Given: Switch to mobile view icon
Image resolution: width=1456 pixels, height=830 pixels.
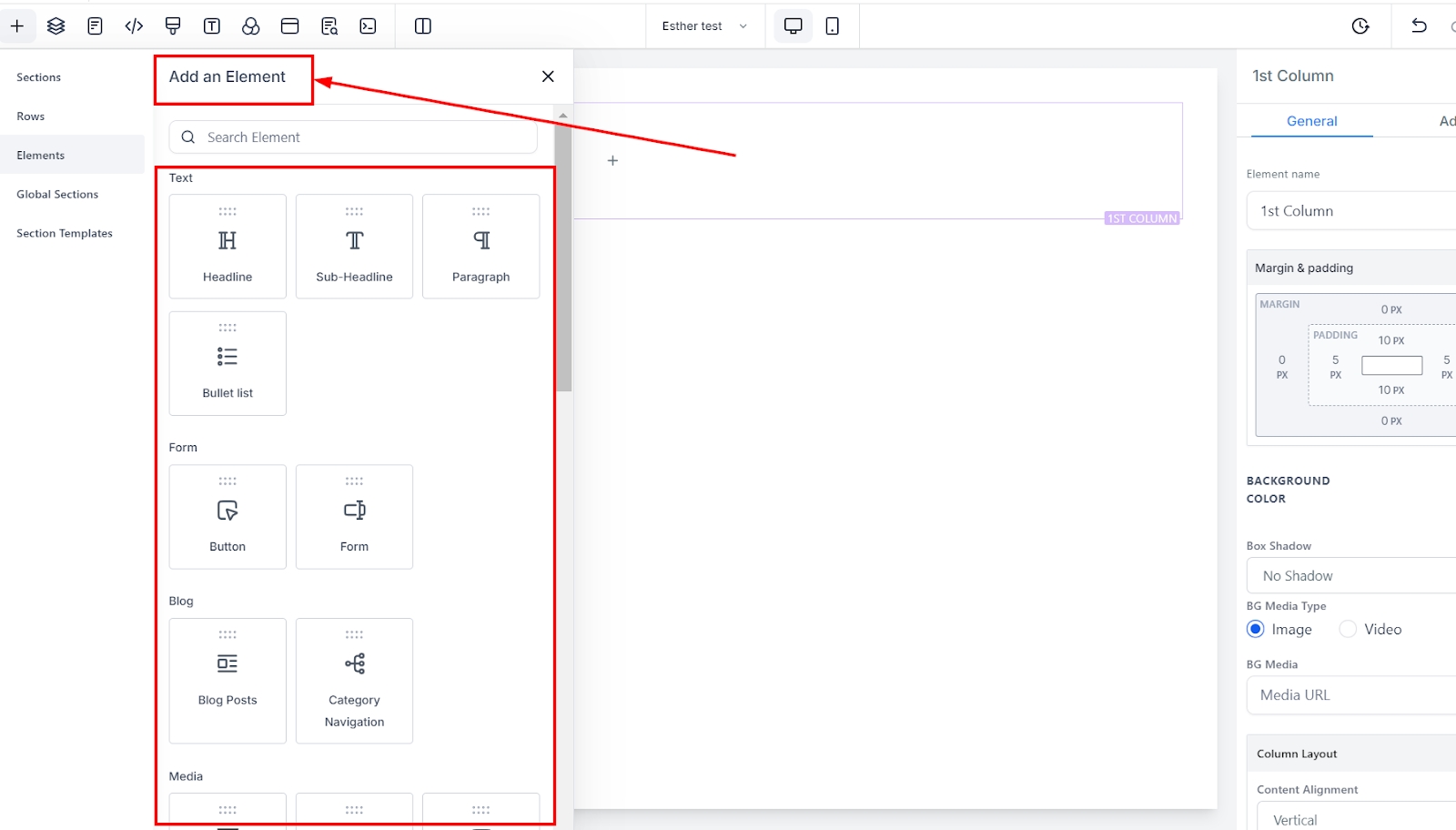Looking at the screenshot, I should pyautogui.click(x=832, y=26).
